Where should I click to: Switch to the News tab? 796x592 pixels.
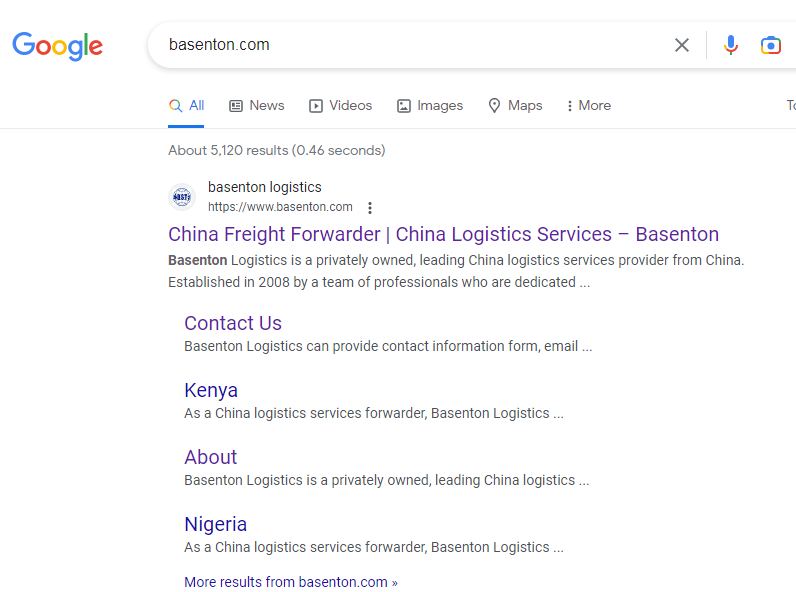(257, 106)
